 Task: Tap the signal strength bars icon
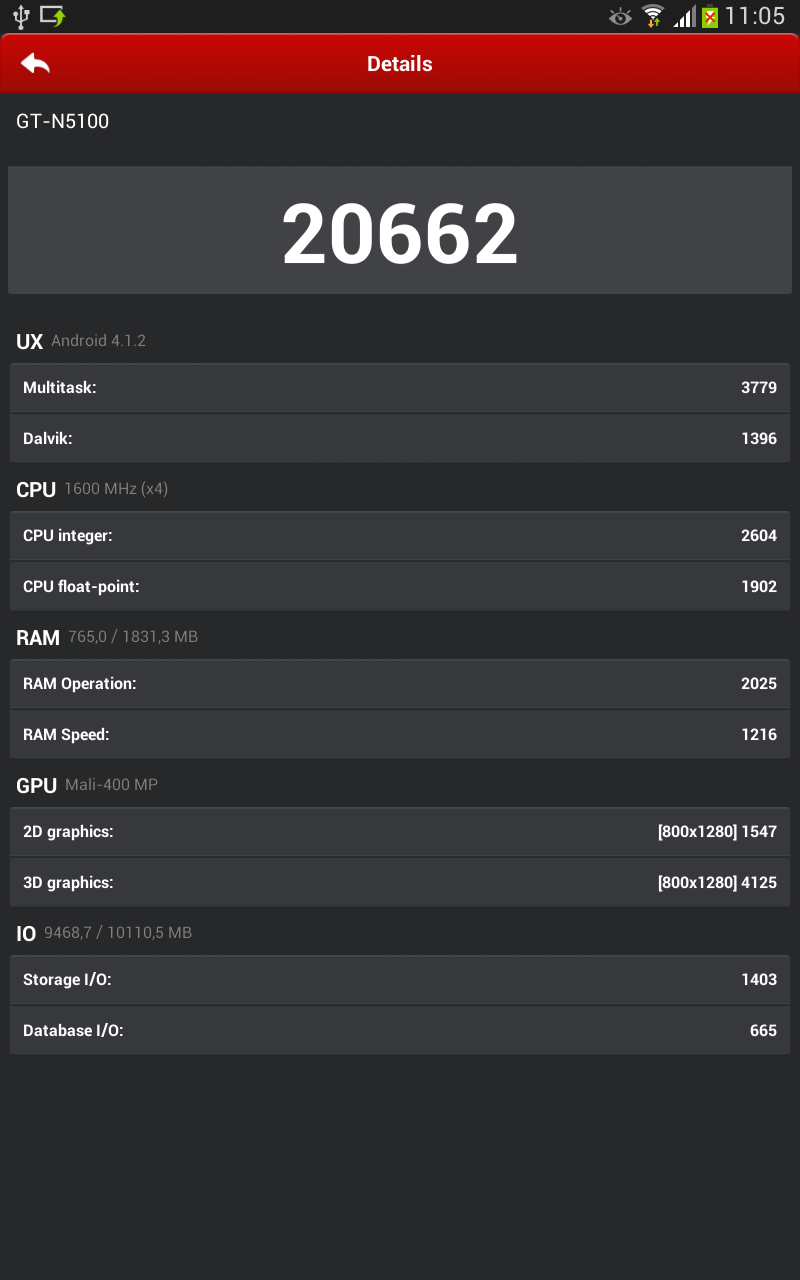(684, 16)
